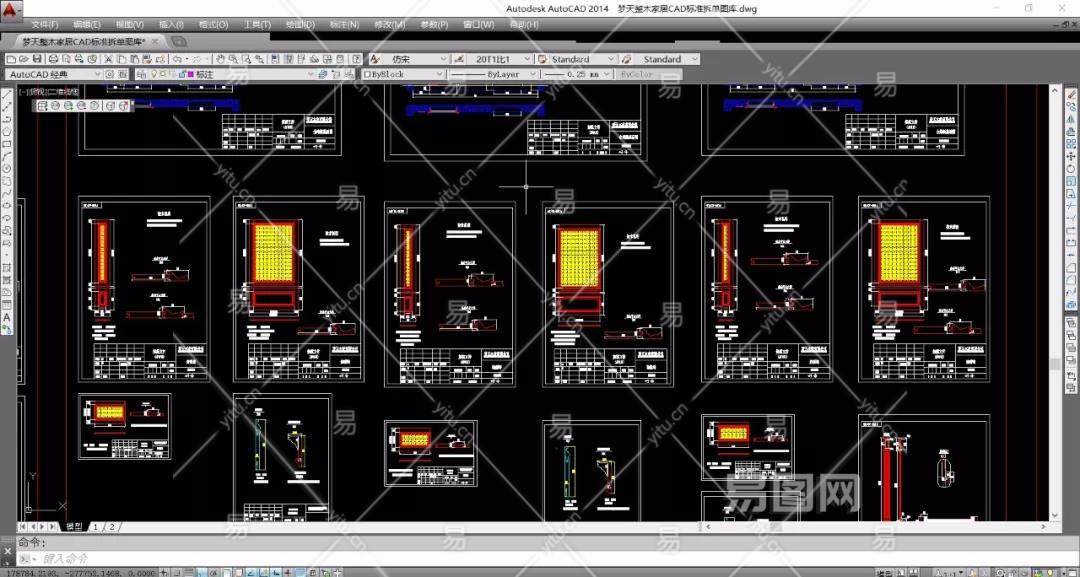Viewport: 1080px width, 577px height.
Task: Open the 插入(I) menu
Action: pos(172,25)
